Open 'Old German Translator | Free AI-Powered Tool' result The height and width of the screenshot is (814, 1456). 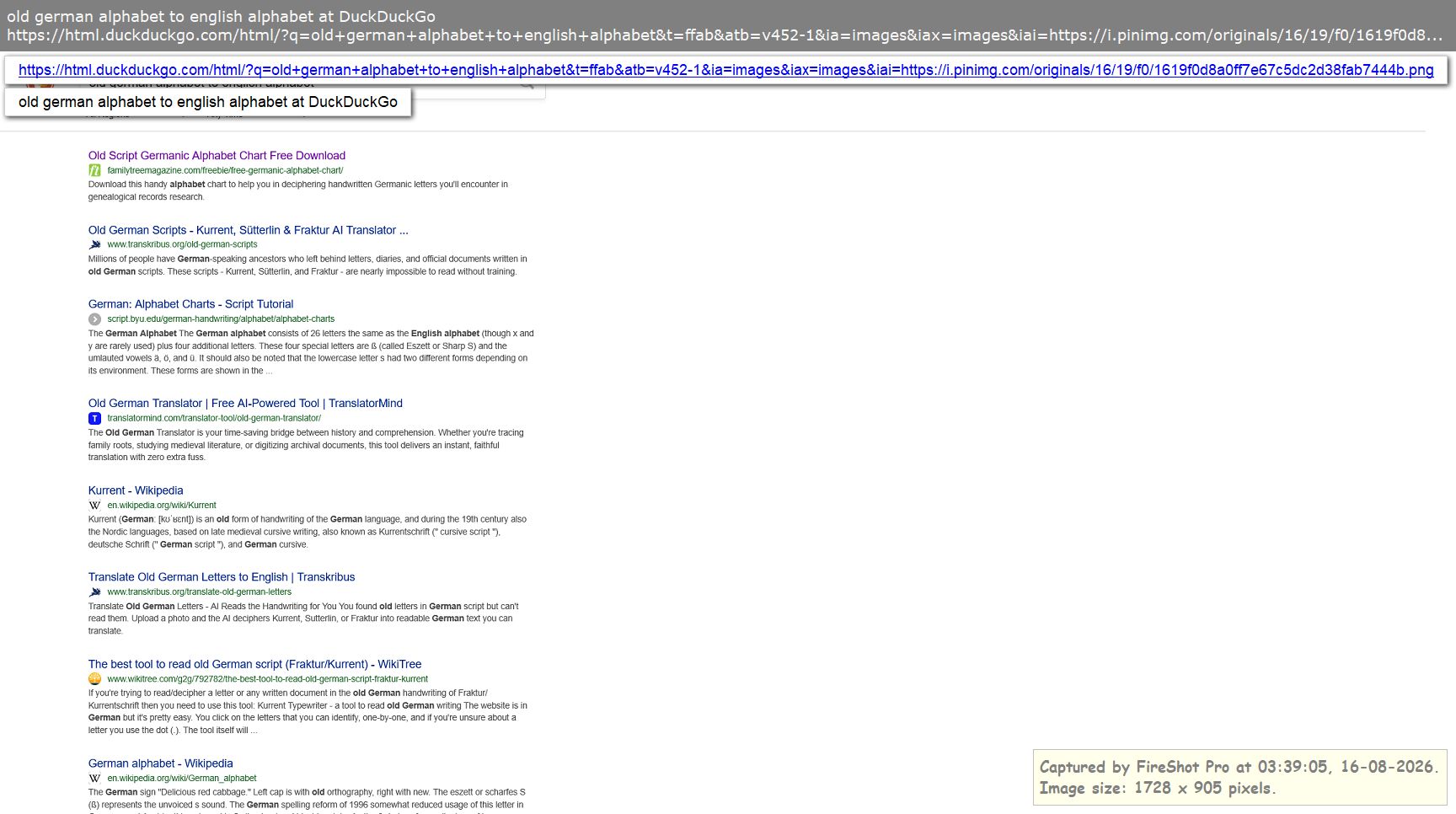245,404
